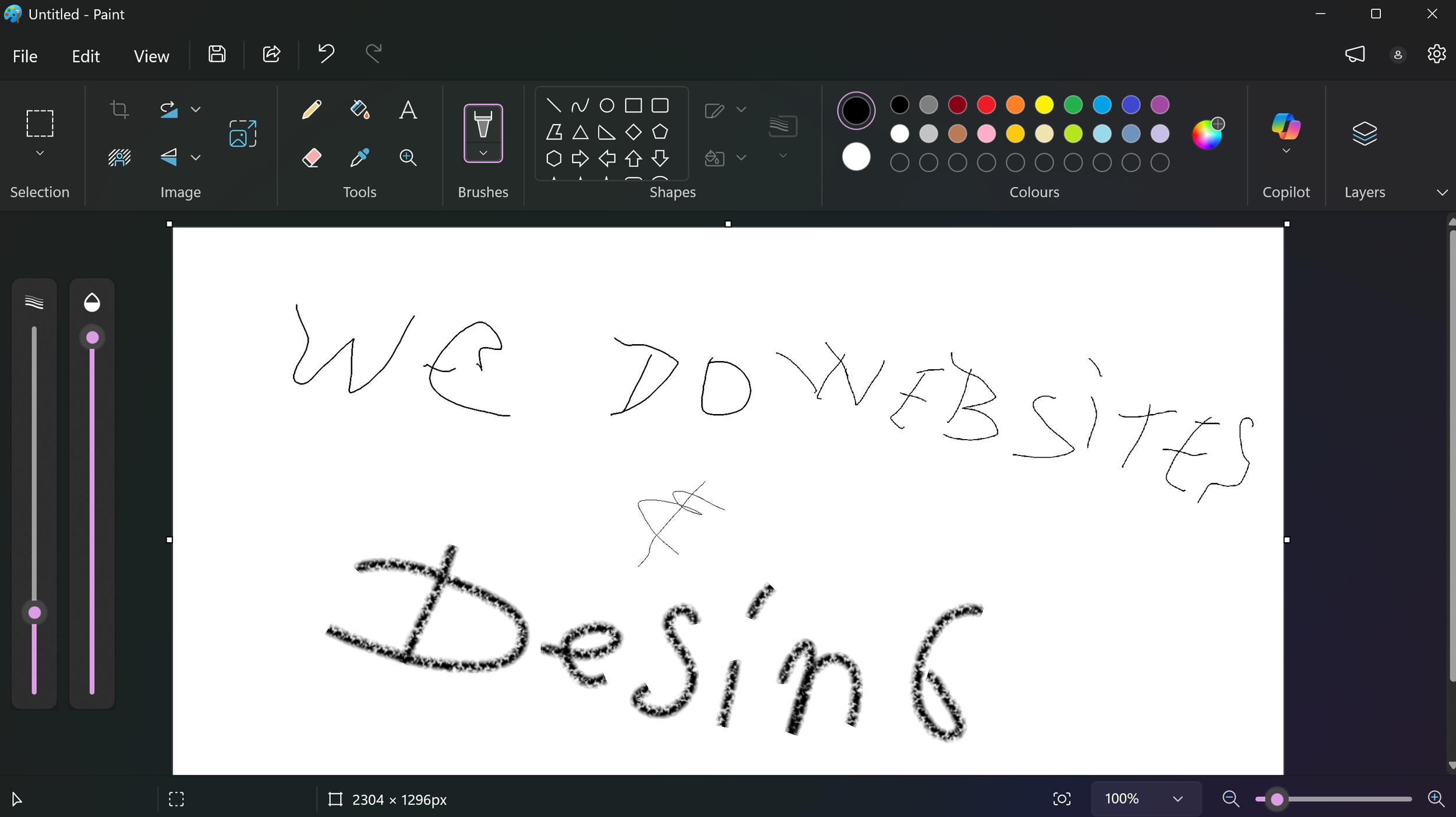The image size is (1456, 817).
Task: Click the Remove background icon
Action: point(119,157)
